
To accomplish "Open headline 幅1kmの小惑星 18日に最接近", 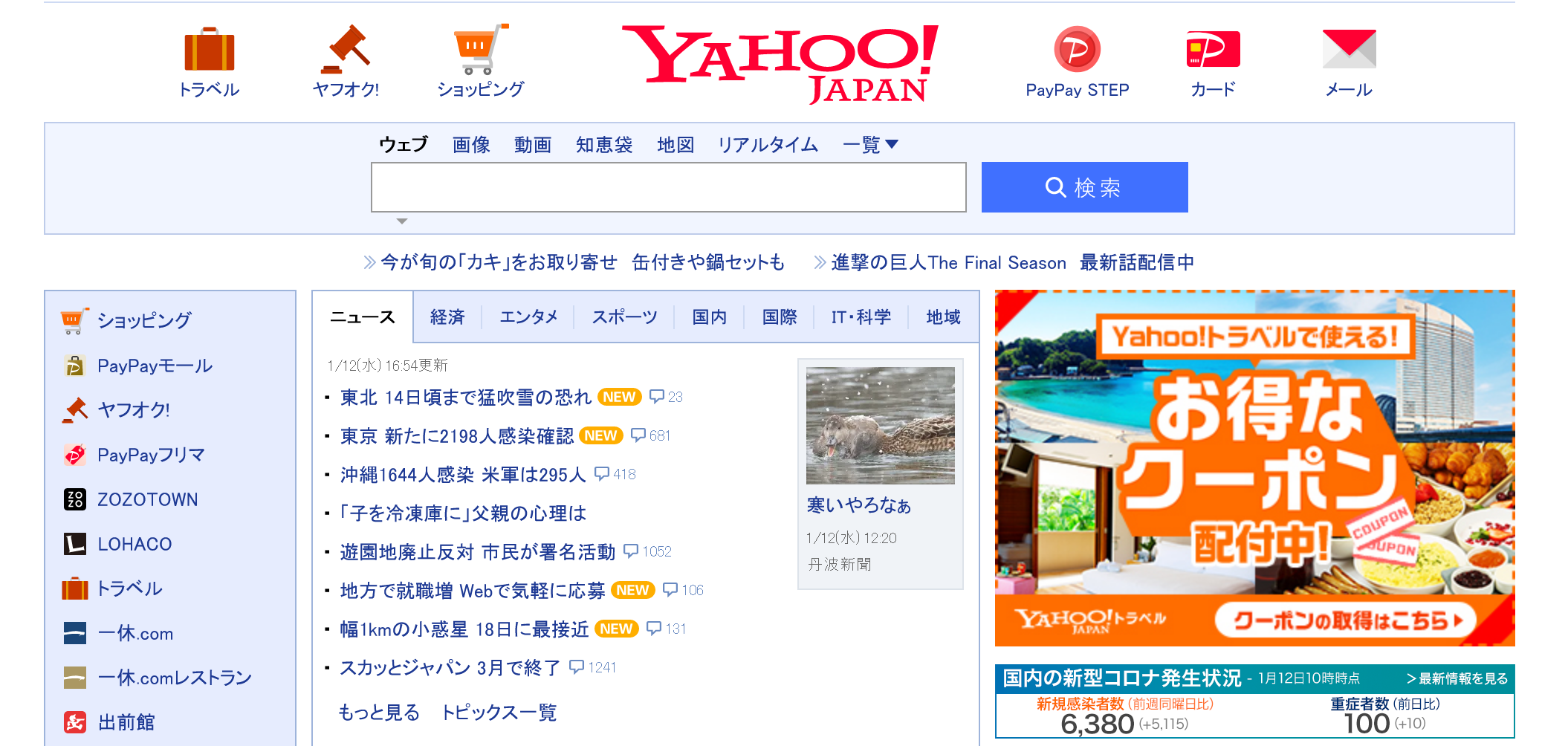I will (464, 629).
